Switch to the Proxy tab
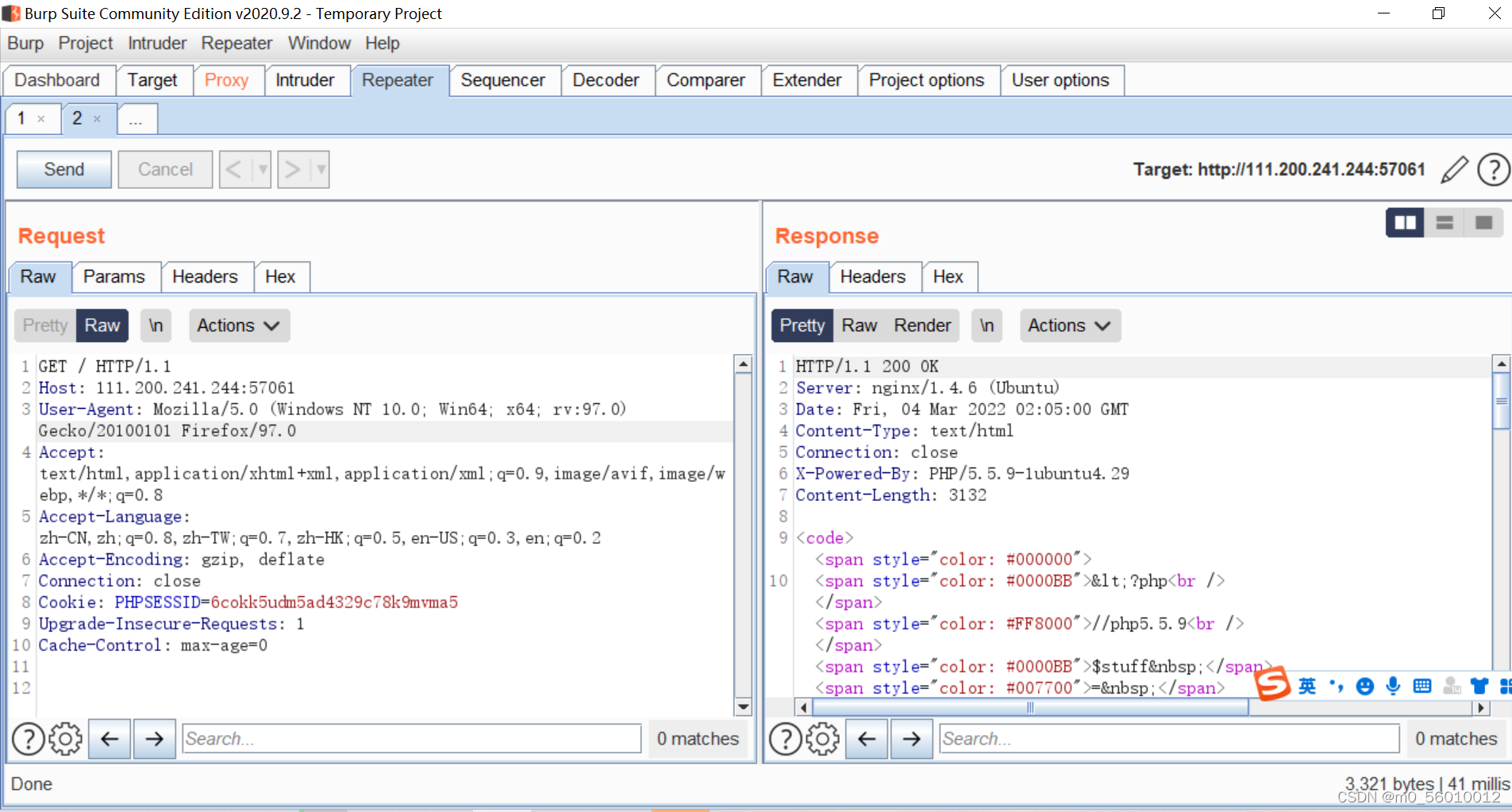1512x812 pixels. click(x=227, y=80)
